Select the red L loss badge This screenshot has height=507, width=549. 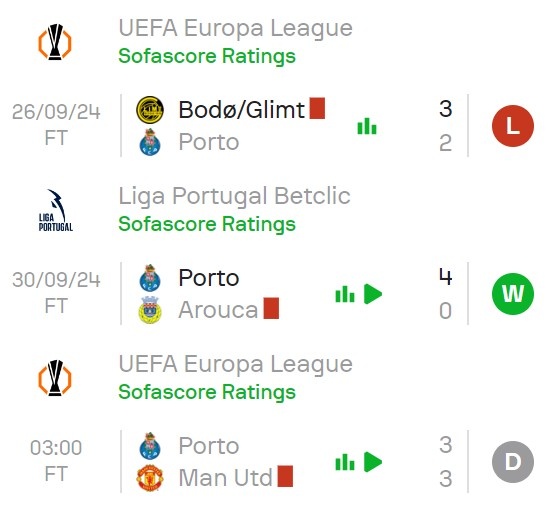[x=513, y=126]
